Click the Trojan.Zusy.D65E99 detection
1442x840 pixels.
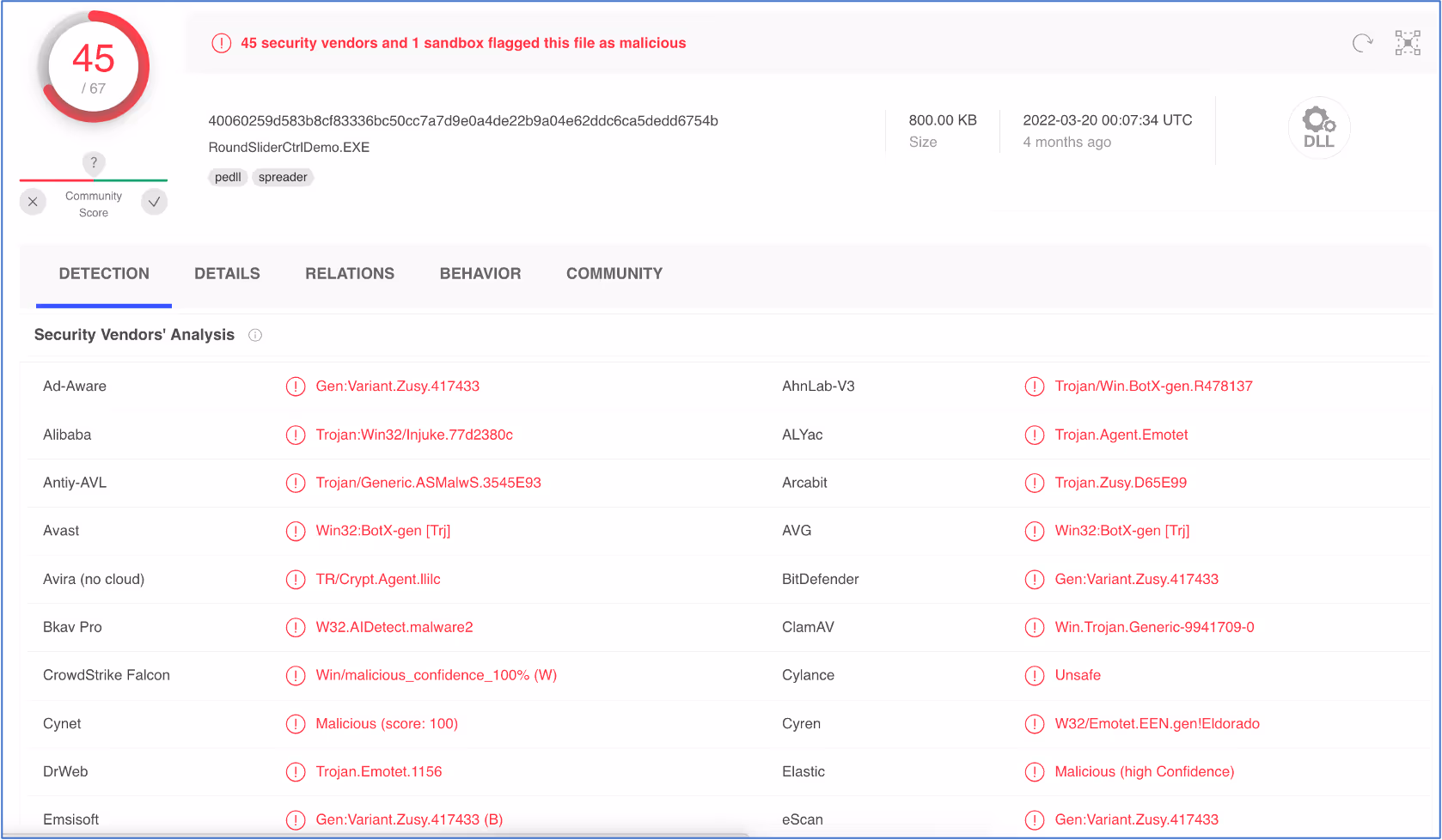[1121, 483]
